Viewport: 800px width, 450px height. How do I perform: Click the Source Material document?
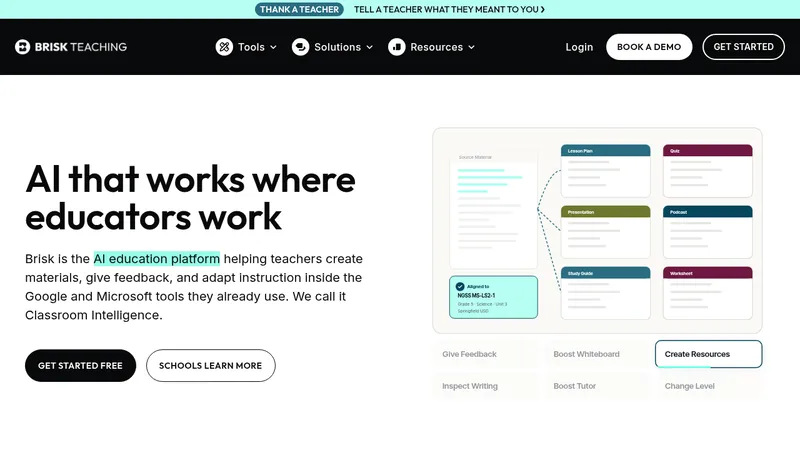tap(493, 209)
